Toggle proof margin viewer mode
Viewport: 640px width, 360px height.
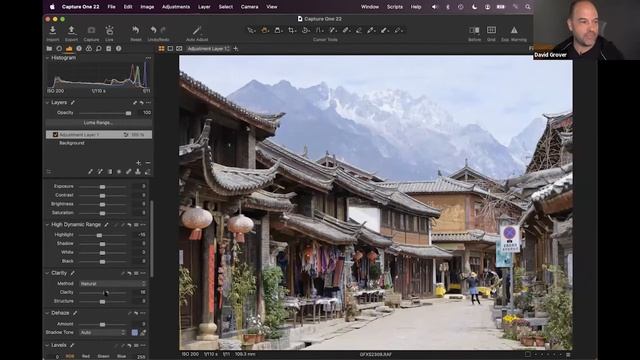(179, 49)
